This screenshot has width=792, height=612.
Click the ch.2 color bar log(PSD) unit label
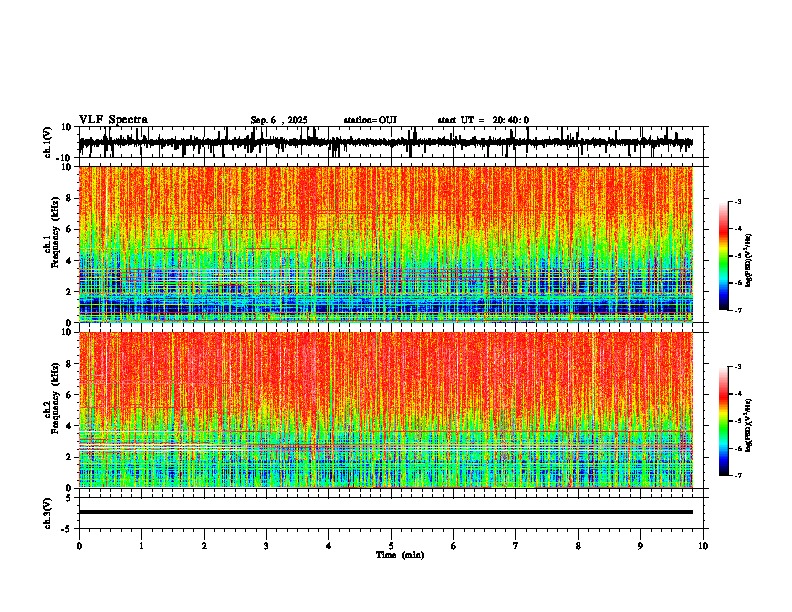(x=749, y=426)
